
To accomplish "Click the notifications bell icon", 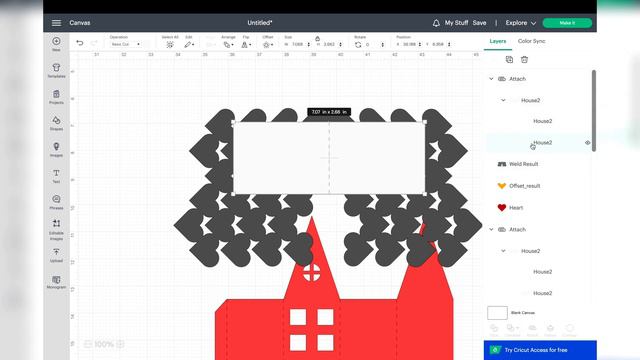I will pos(436,23).
